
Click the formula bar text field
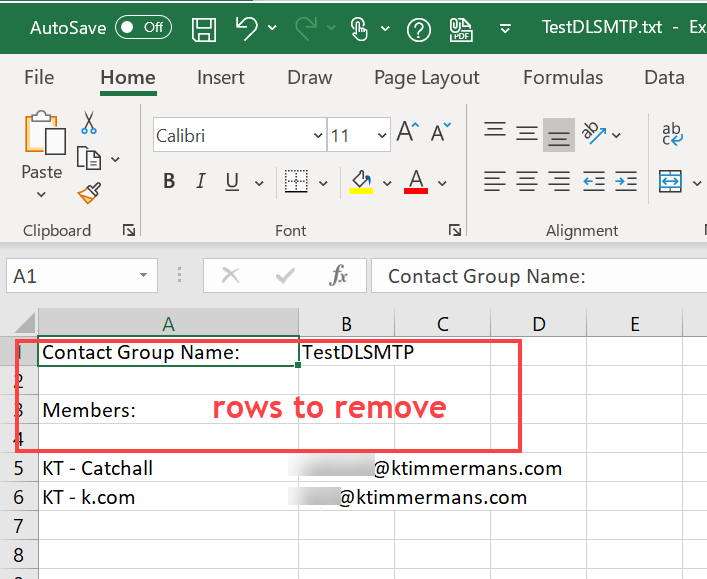tap(539, 276)
